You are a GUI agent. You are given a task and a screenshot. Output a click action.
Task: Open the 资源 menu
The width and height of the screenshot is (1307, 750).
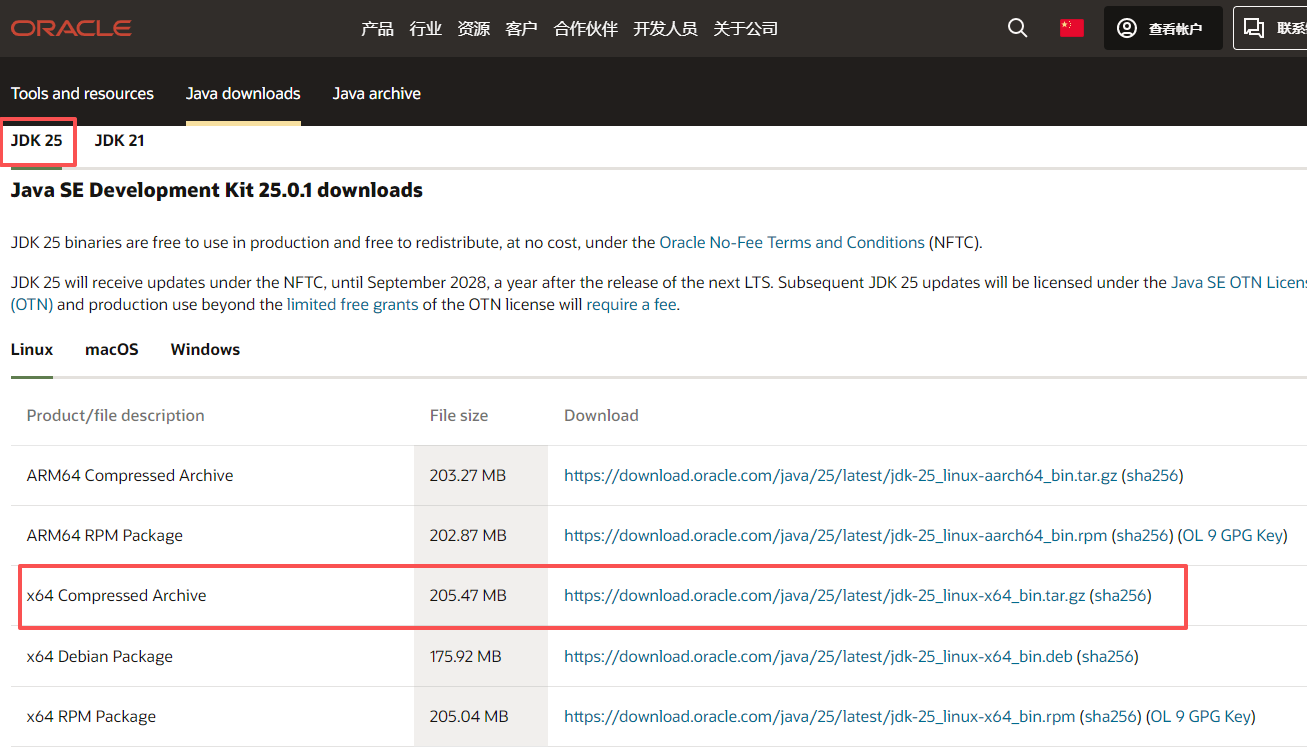point(473,29)
